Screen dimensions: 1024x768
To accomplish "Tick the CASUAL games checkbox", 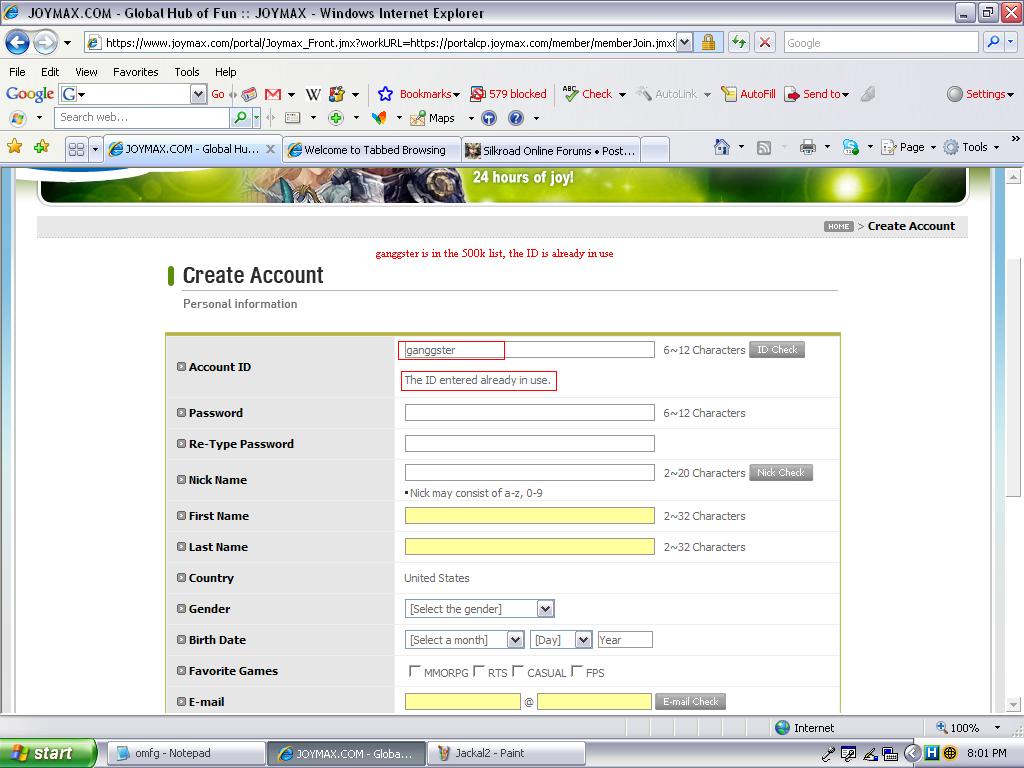I will pos(518,672).
